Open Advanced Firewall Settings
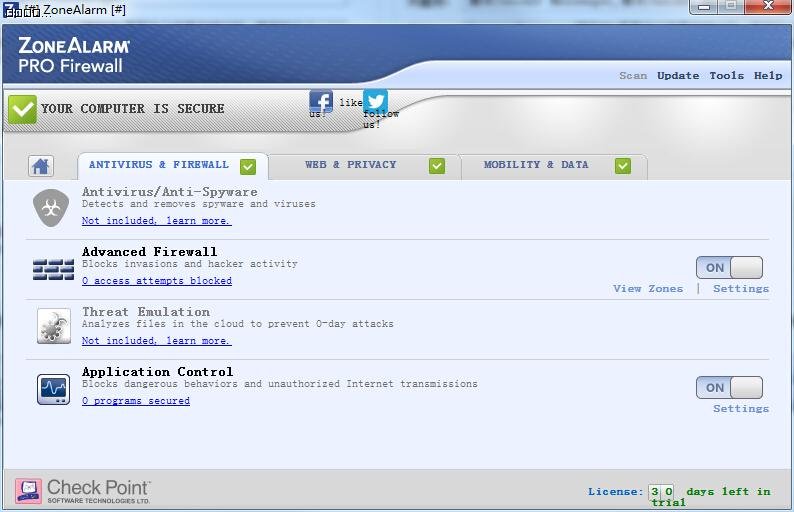The image size is (794, 512). (x=741, y=289)
